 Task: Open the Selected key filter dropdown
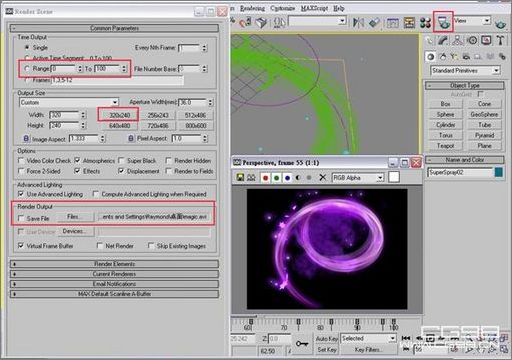pyautogui.click(x=368, y=338)
